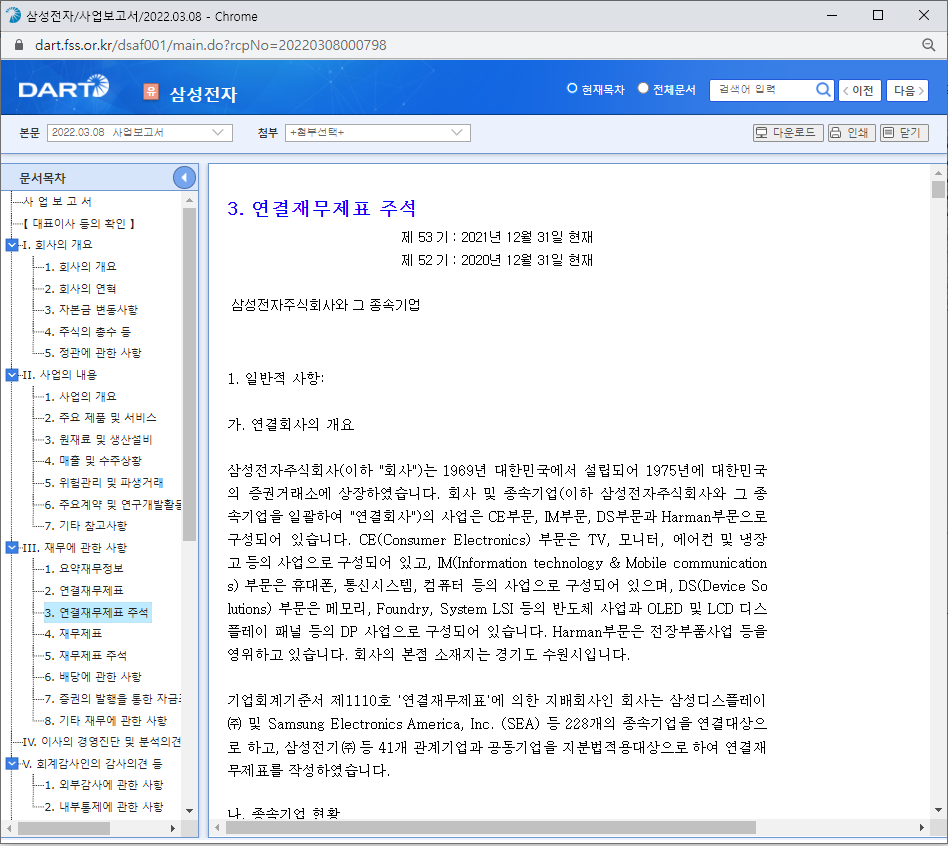This screenshot has width=948, height=846.
Task: Click the orange 유 market badge icon
Action: click(151, 91)
